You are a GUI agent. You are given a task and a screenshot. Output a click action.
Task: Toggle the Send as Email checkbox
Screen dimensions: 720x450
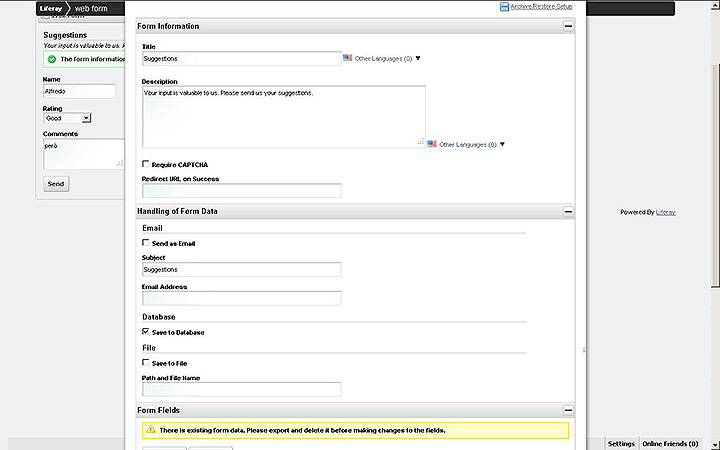pyautogui.click(x=146, y=242)
